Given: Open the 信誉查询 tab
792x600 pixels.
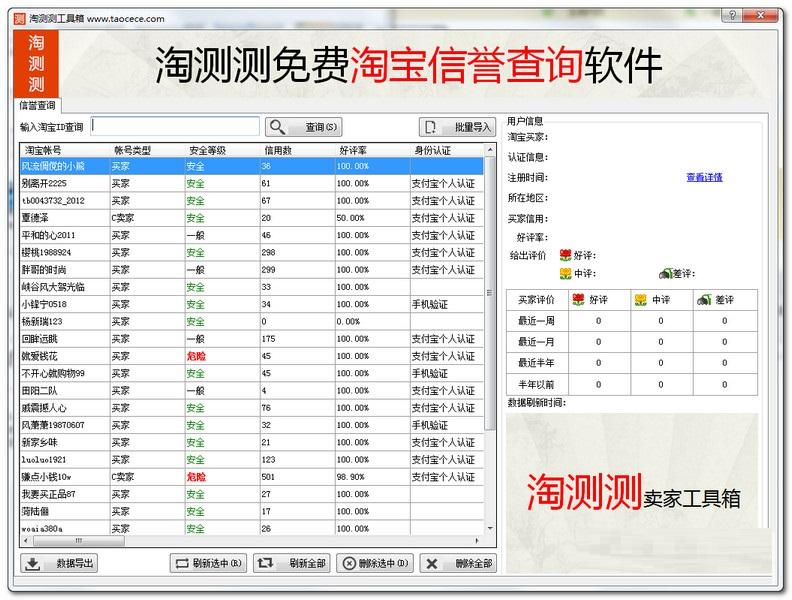Looking at the screenshot, I should [37, 105].
